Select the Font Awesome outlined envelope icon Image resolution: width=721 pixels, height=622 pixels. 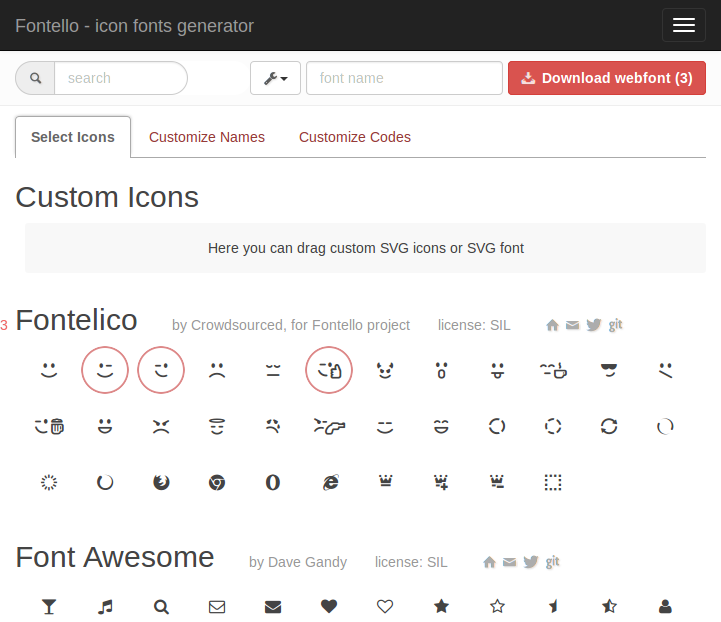(x=217, y=607)
